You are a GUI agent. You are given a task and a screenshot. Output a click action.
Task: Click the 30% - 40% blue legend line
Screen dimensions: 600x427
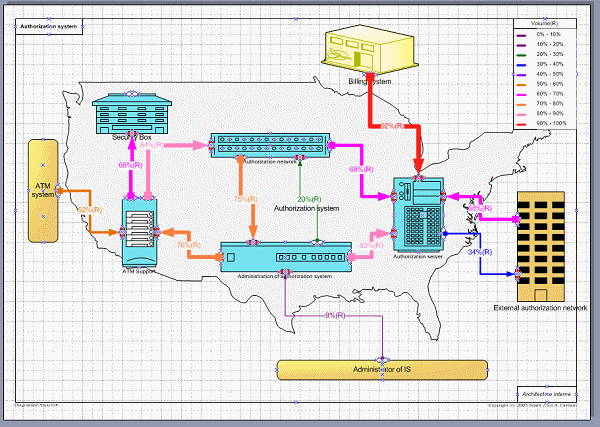tap(521, 65)
